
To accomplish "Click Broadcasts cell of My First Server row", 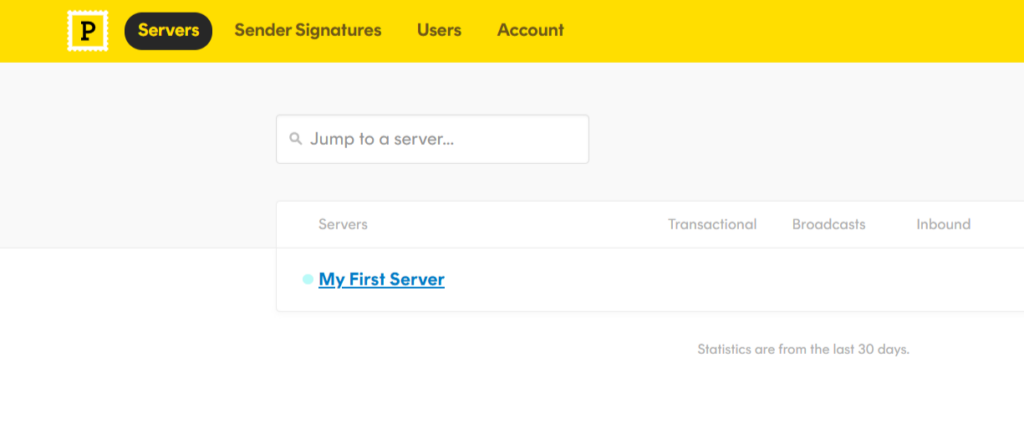I will (828, 280).
